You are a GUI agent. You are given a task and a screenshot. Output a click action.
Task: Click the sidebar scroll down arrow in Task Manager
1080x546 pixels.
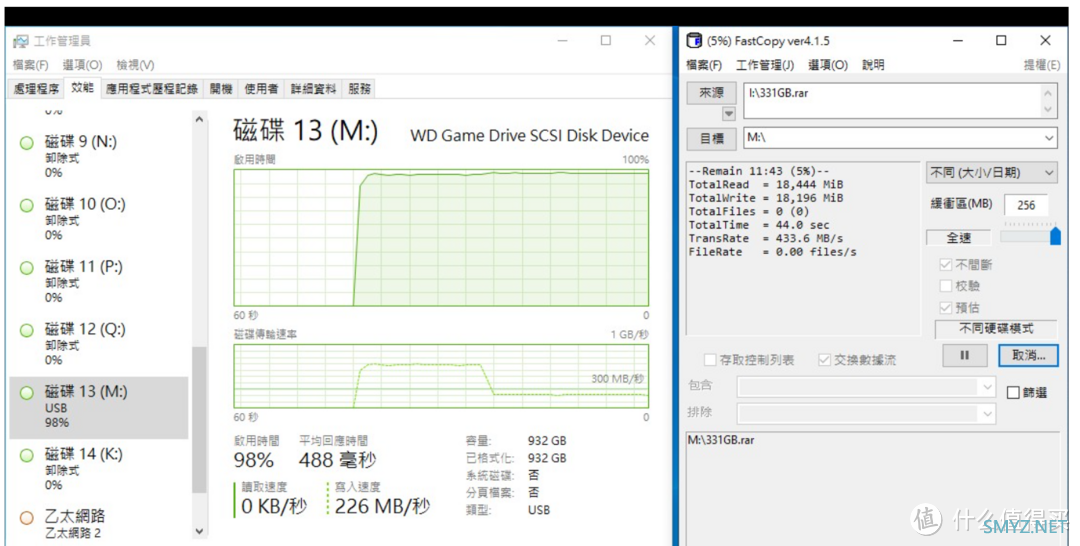[x=199, y=531]
